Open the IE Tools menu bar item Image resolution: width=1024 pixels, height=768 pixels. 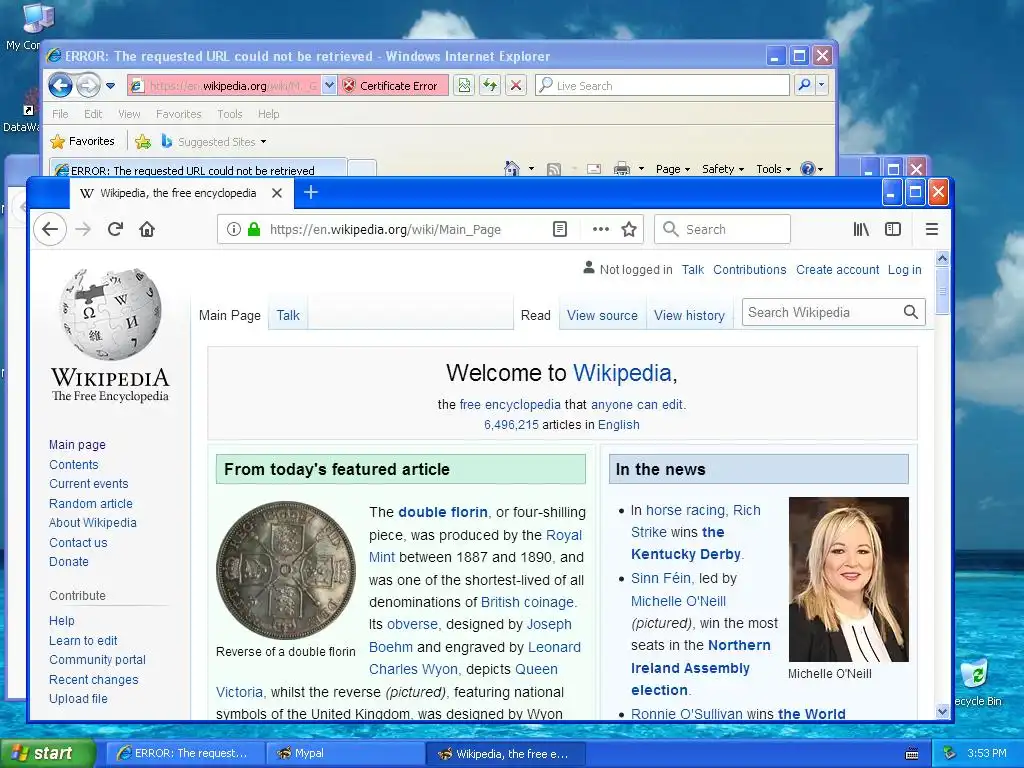point(230,114)
